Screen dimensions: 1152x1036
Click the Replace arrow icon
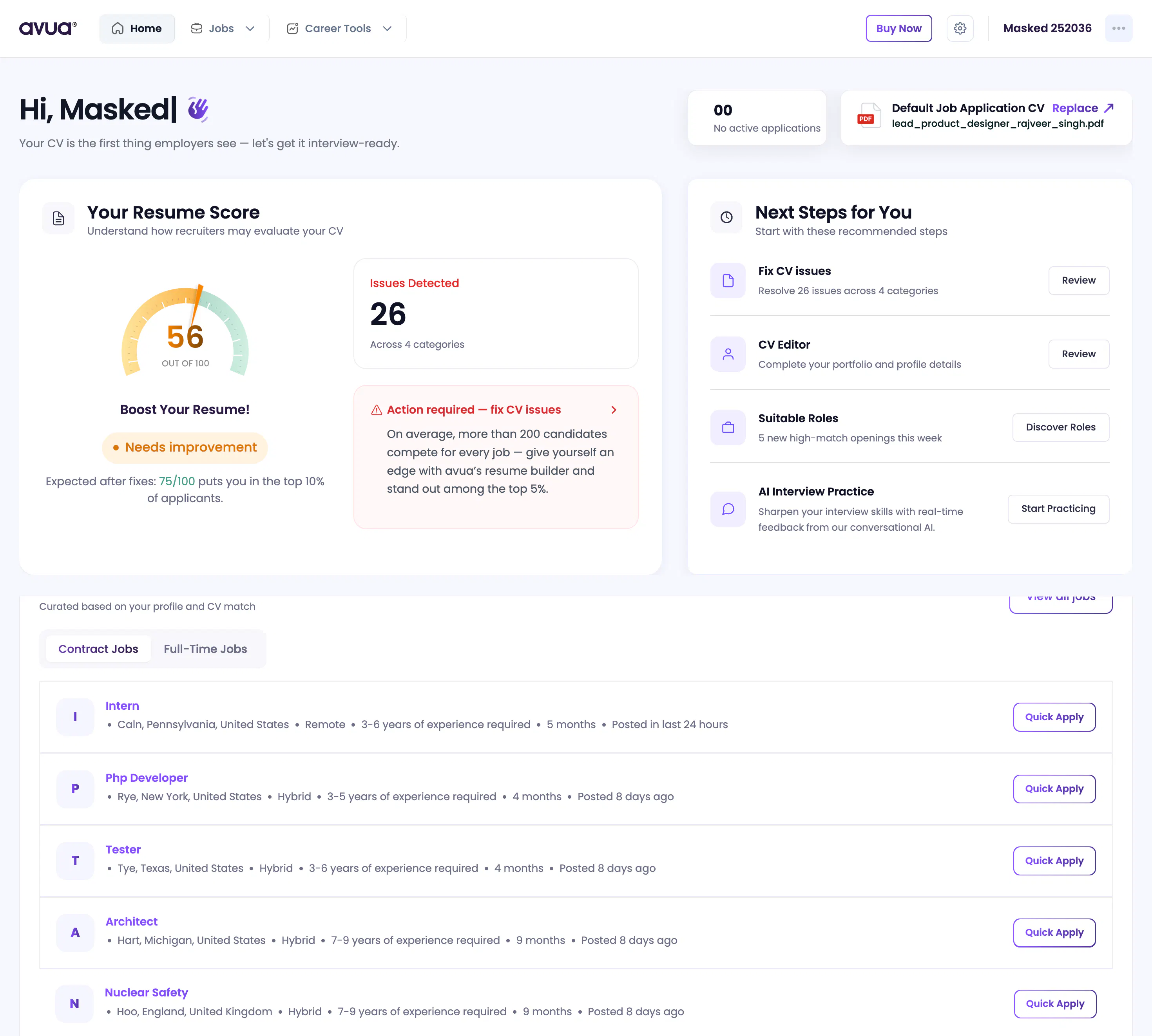point(1109,108)
